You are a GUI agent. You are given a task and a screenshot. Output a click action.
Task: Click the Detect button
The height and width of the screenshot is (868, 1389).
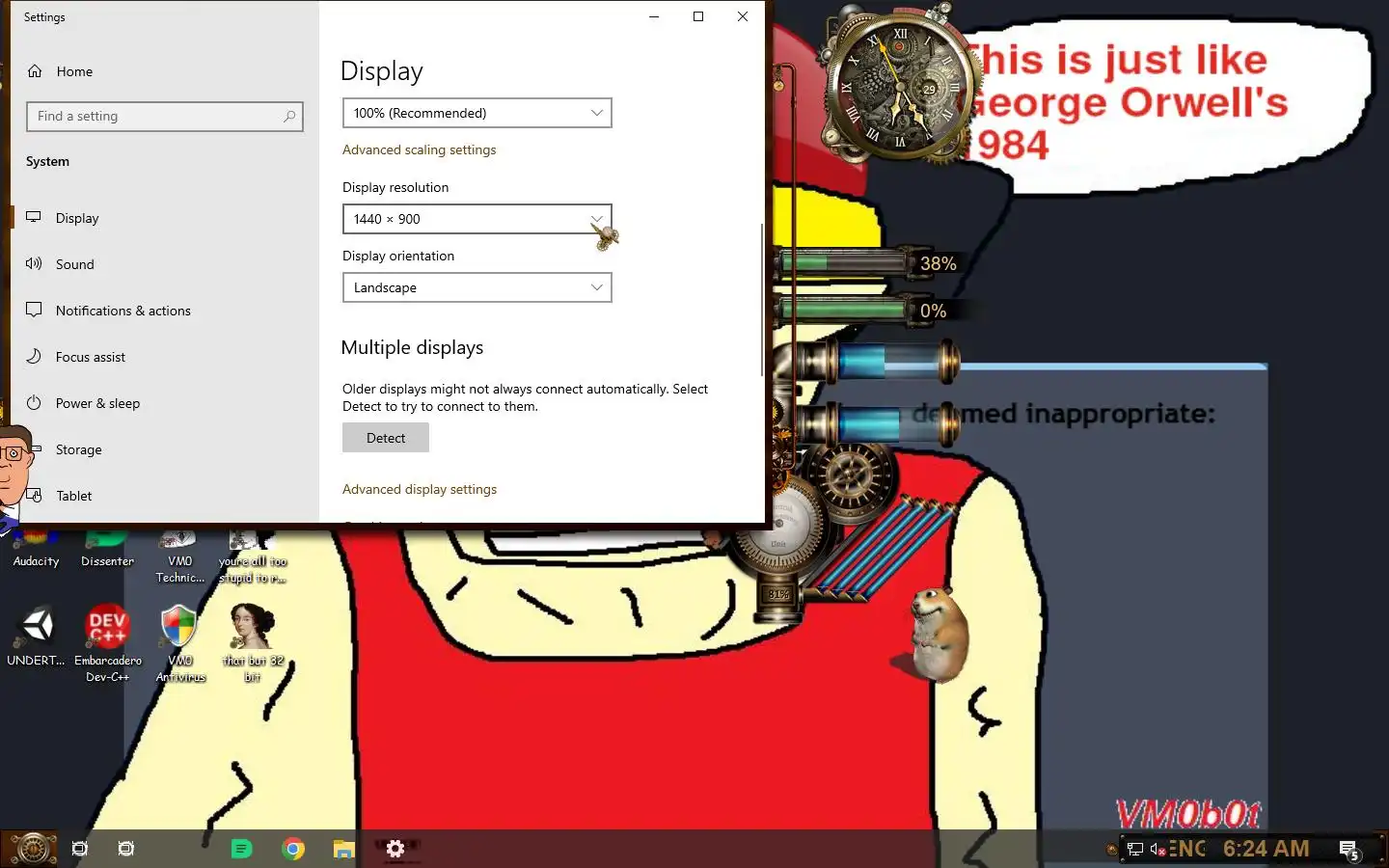[x=386, y=438]
